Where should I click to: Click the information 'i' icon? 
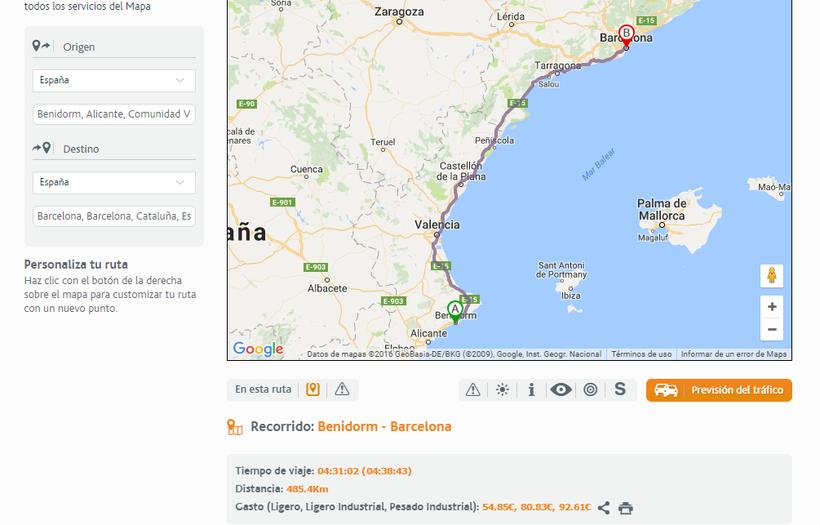coord(531,390)
